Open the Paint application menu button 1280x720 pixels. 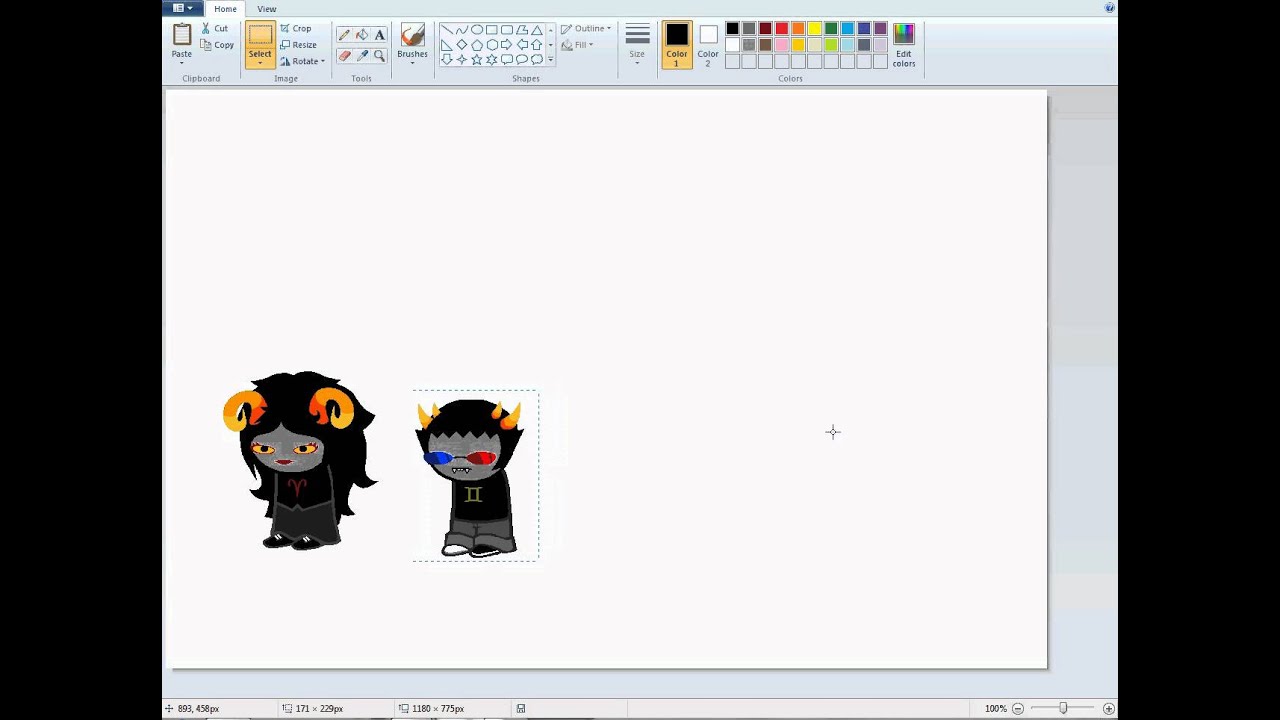(183, 8)
